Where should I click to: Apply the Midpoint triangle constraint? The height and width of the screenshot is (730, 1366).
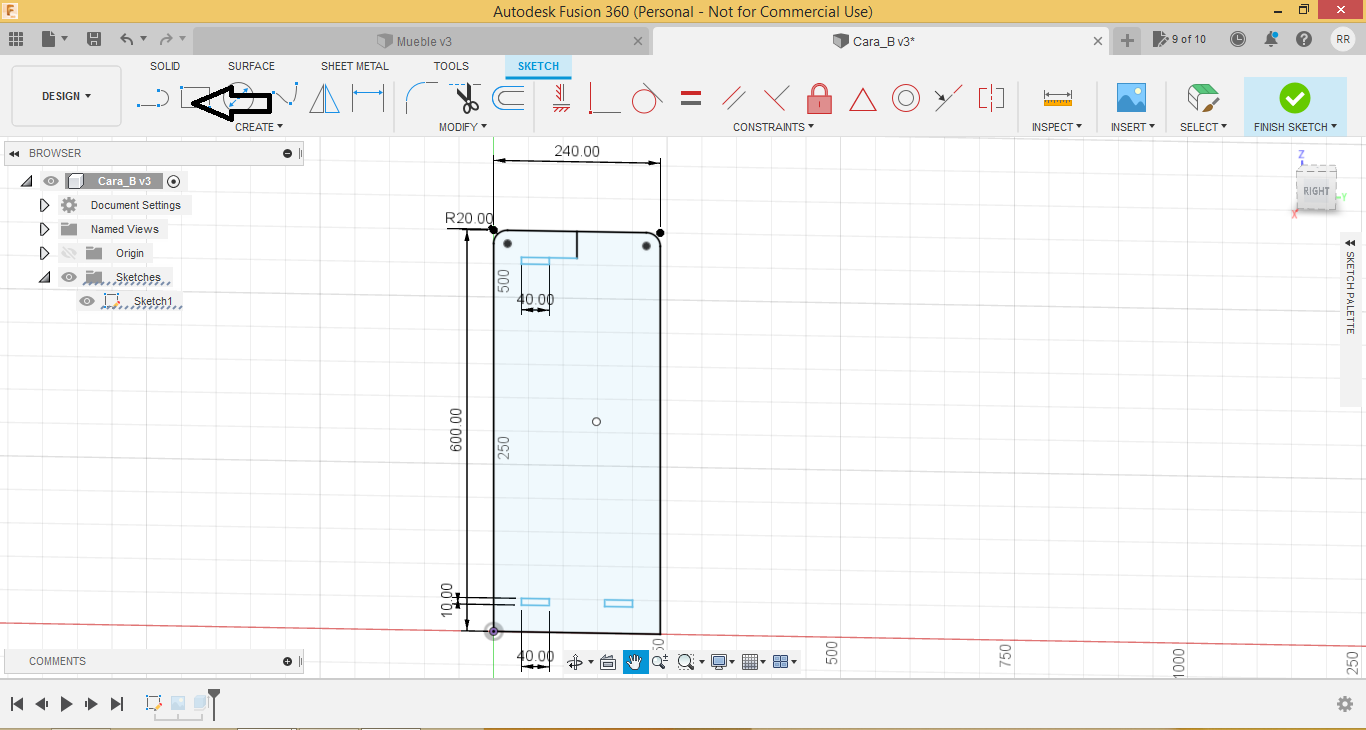tap(863, 99)
